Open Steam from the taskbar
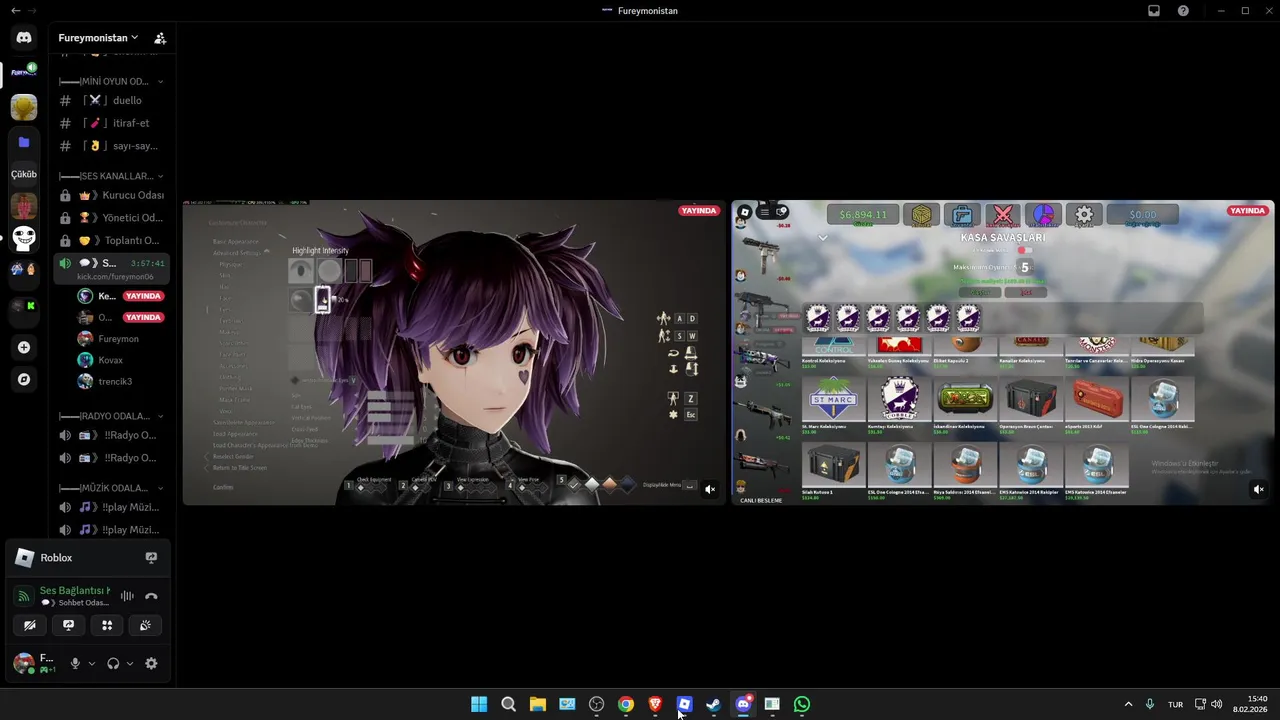 point(713,704)
